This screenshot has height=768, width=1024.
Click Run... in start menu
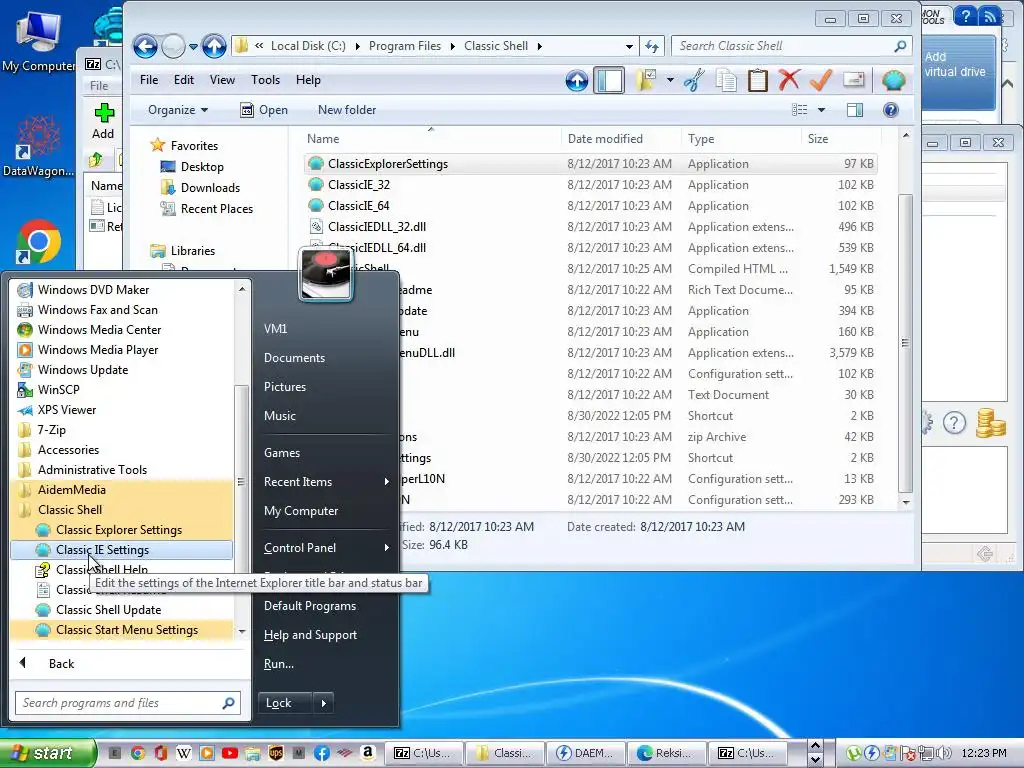pos(279,664)
